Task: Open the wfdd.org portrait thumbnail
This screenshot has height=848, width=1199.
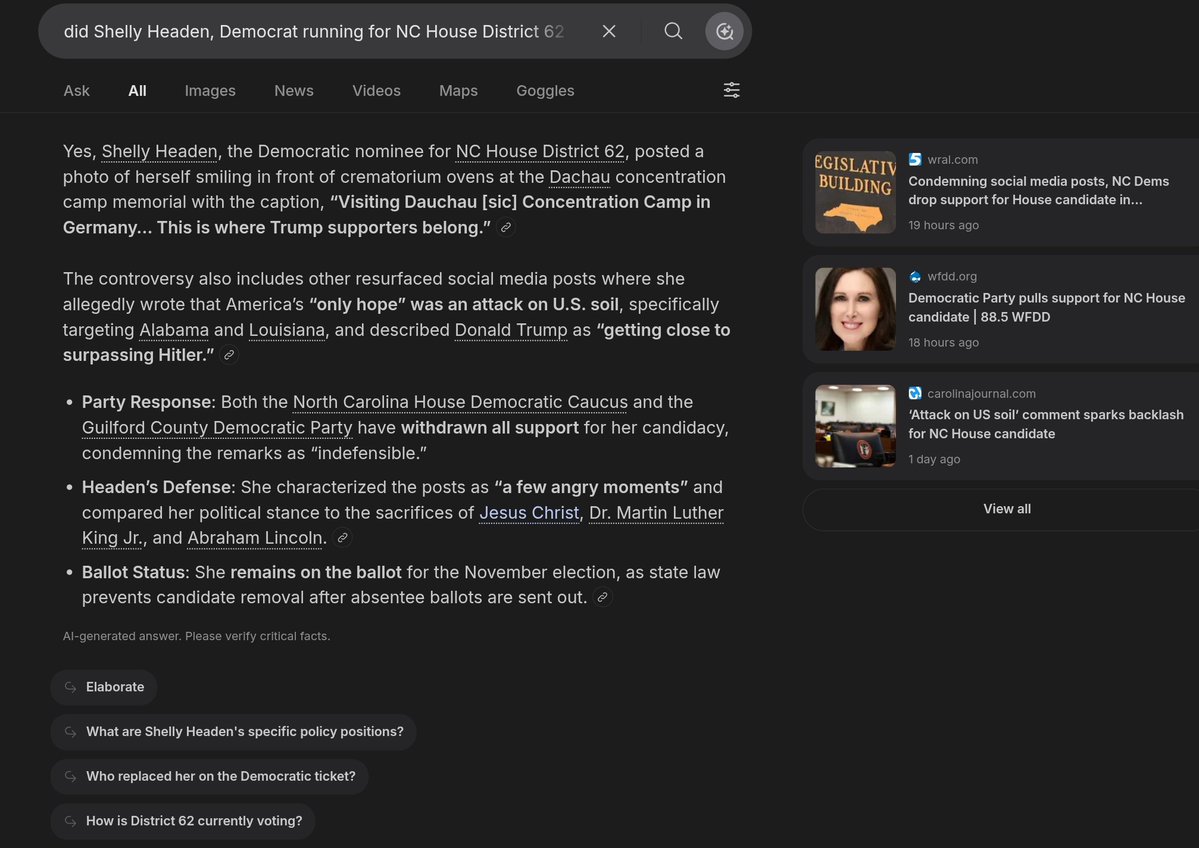Action: click(x=855, y=309)
